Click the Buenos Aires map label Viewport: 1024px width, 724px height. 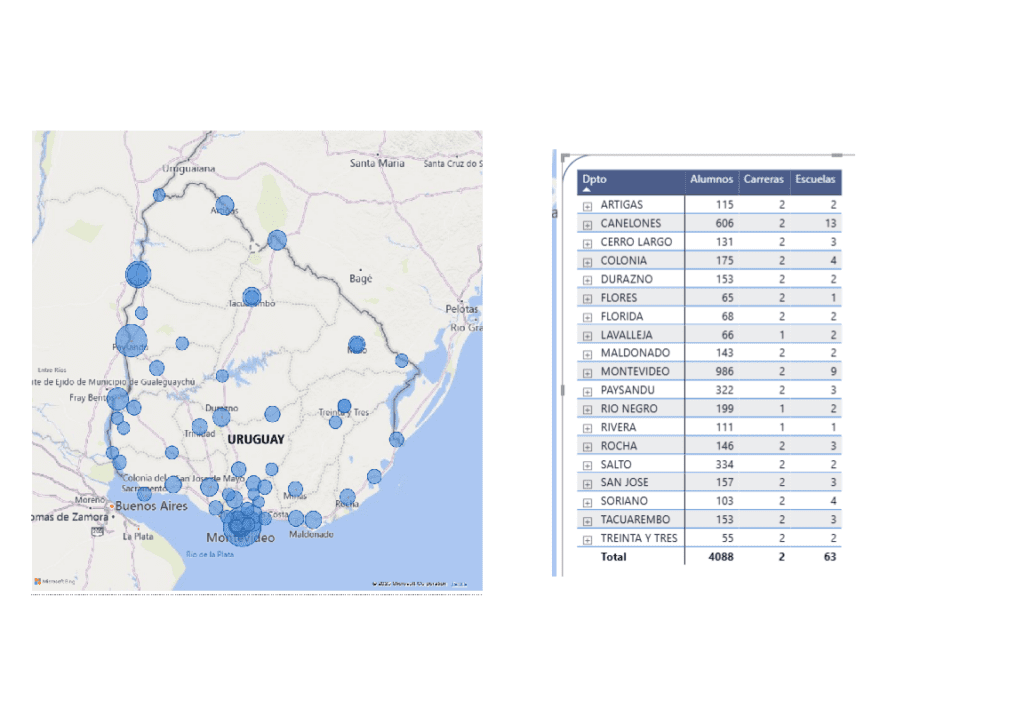[151, 506]
